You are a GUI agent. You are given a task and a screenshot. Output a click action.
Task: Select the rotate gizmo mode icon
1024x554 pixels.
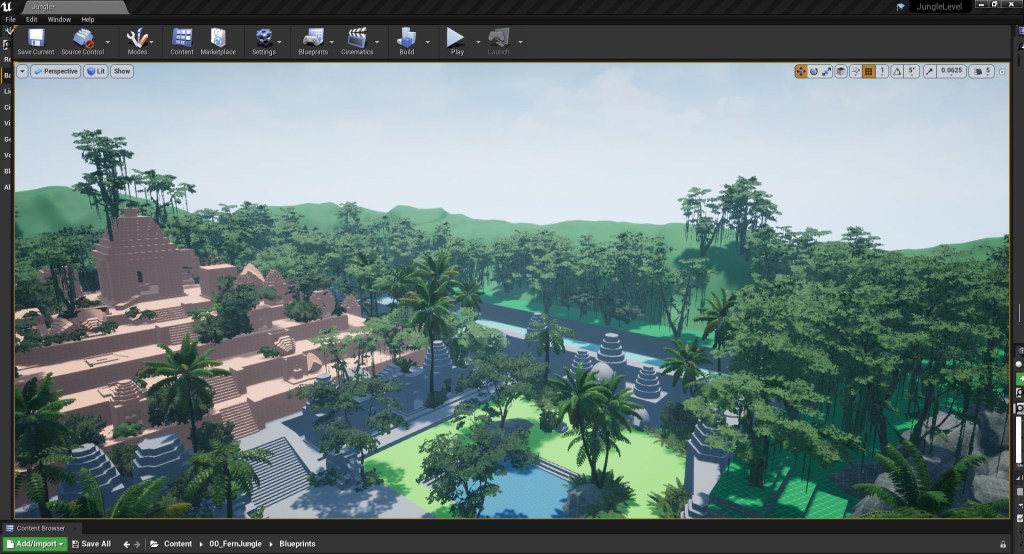point(814,71)
